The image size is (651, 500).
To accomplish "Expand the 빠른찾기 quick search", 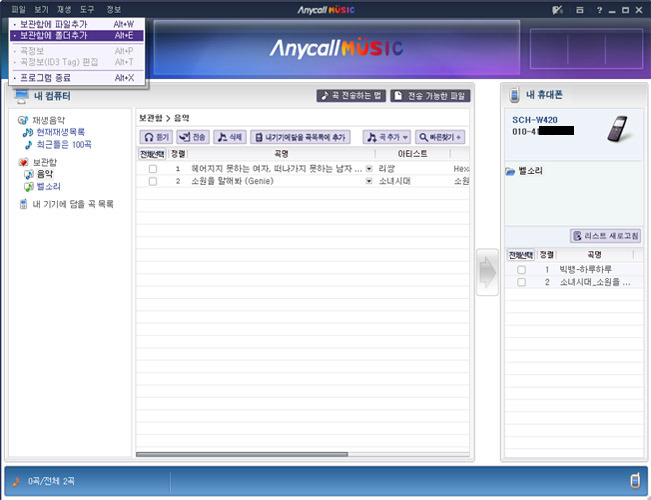I will click(x=440, y=137).
